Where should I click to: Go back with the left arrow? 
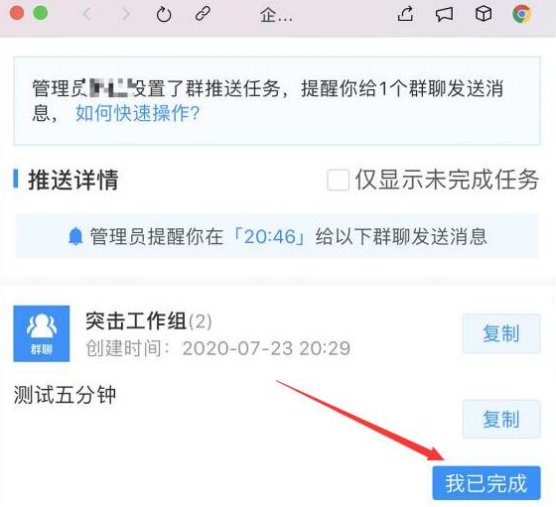[87, 15]
